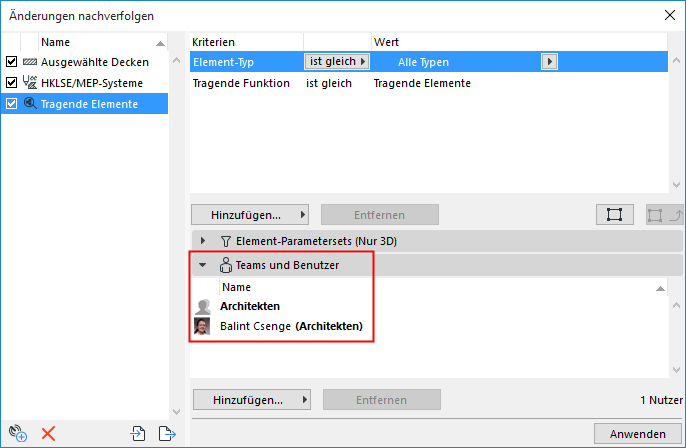Click the import scheme icon
The height and width of the screenshot is (448, 686).
pyautogui.click(x=138, y=434)
